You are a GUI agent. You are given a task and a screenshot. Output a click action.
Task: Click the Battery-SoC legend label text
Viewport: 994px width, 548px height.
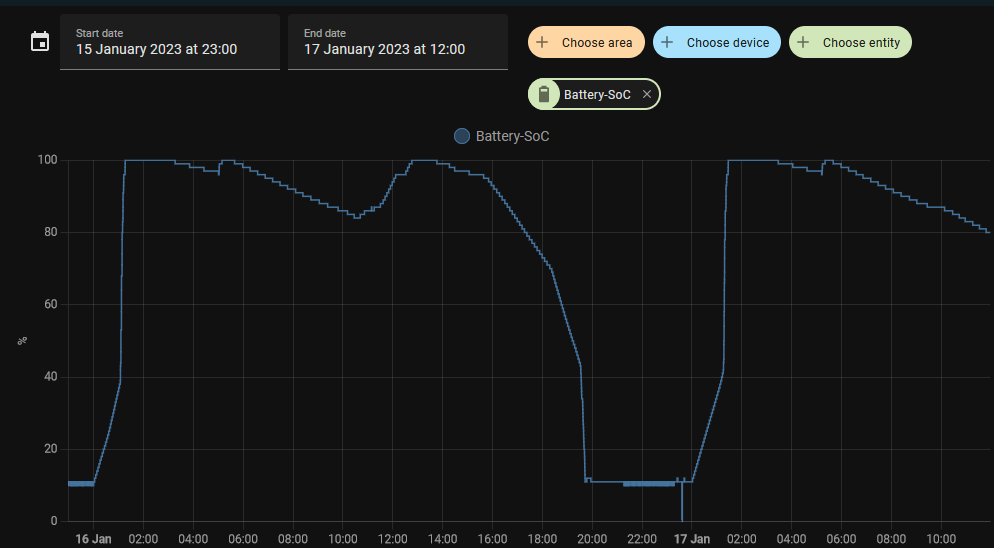pos(512,136)
